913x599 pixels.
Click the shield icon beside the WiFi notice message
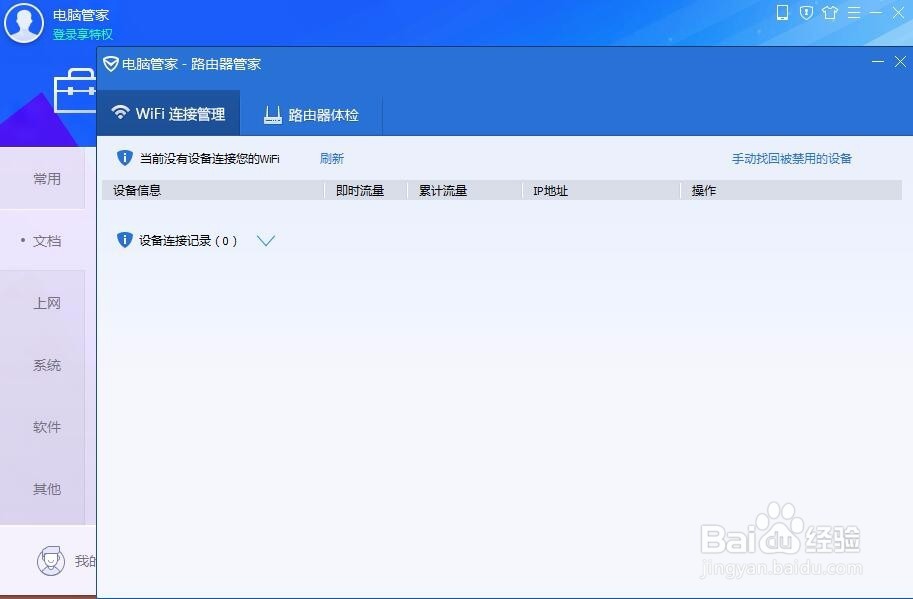click(124, 157)
